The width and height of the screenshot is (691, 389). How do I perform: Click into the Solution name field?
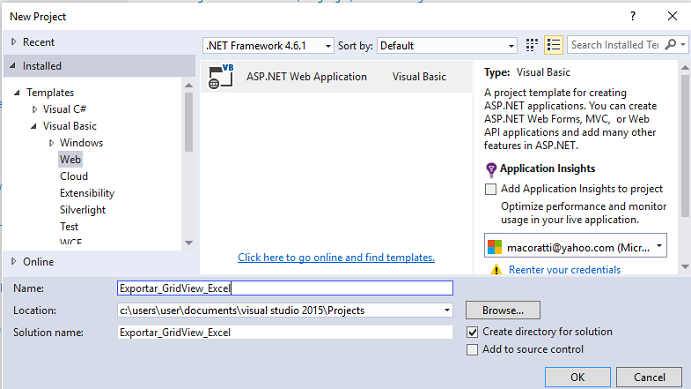coord(285,332)
